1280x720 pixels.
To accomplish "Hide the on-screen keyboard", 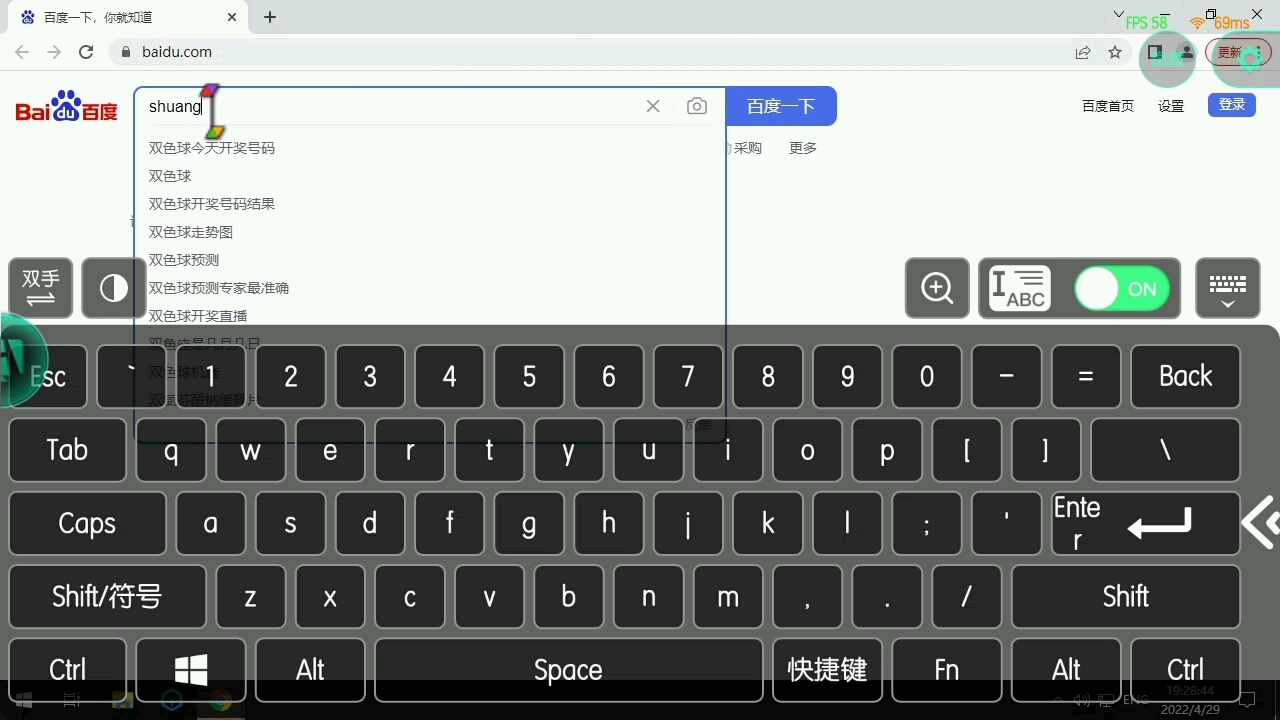I will [x=1228, y=288].
